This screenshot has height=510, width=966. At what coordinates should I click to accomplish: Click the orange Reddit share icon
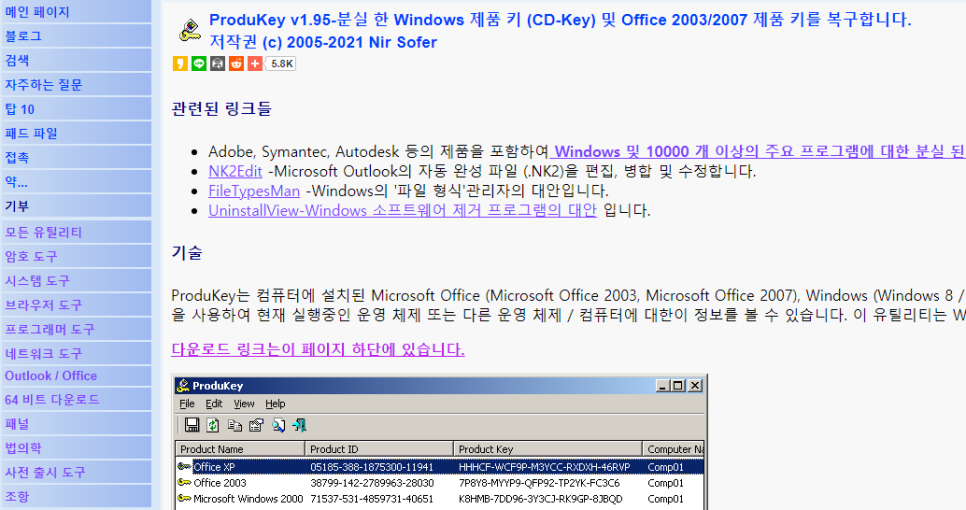coord(237,63)
